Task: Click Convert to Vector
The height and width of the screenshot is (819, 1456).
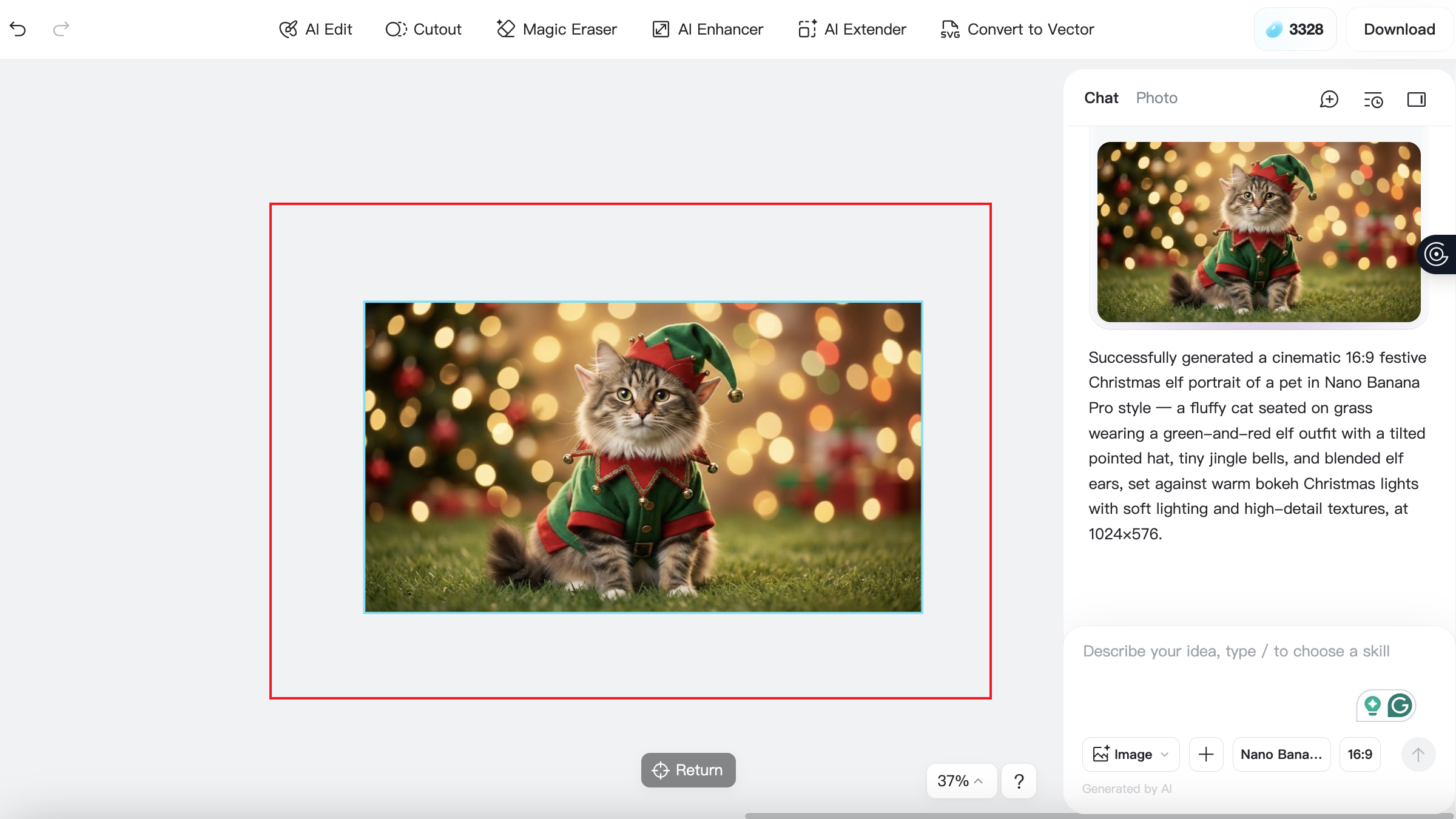Action: click(x=1017, y=29)
